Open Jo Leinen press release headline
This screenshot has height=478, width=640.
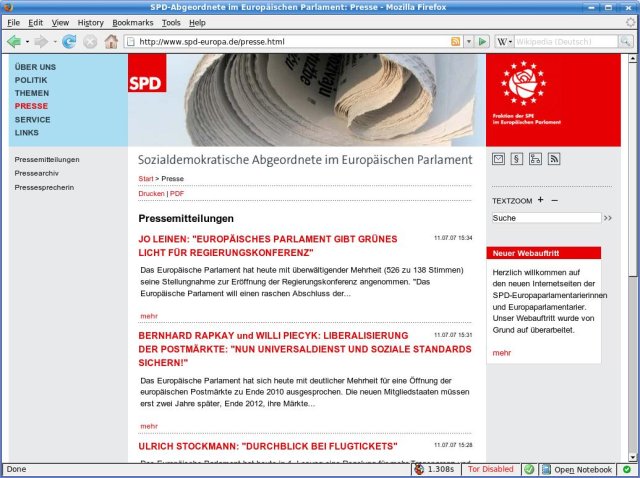point(268,246)
